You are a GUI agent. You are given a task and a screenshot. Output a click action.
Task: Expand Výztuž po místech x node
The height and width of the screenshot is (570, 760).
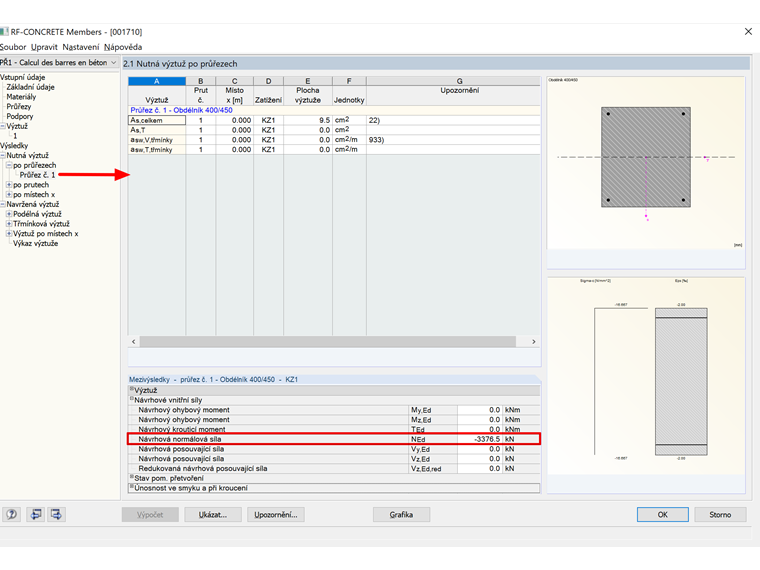tap(9, 233)
